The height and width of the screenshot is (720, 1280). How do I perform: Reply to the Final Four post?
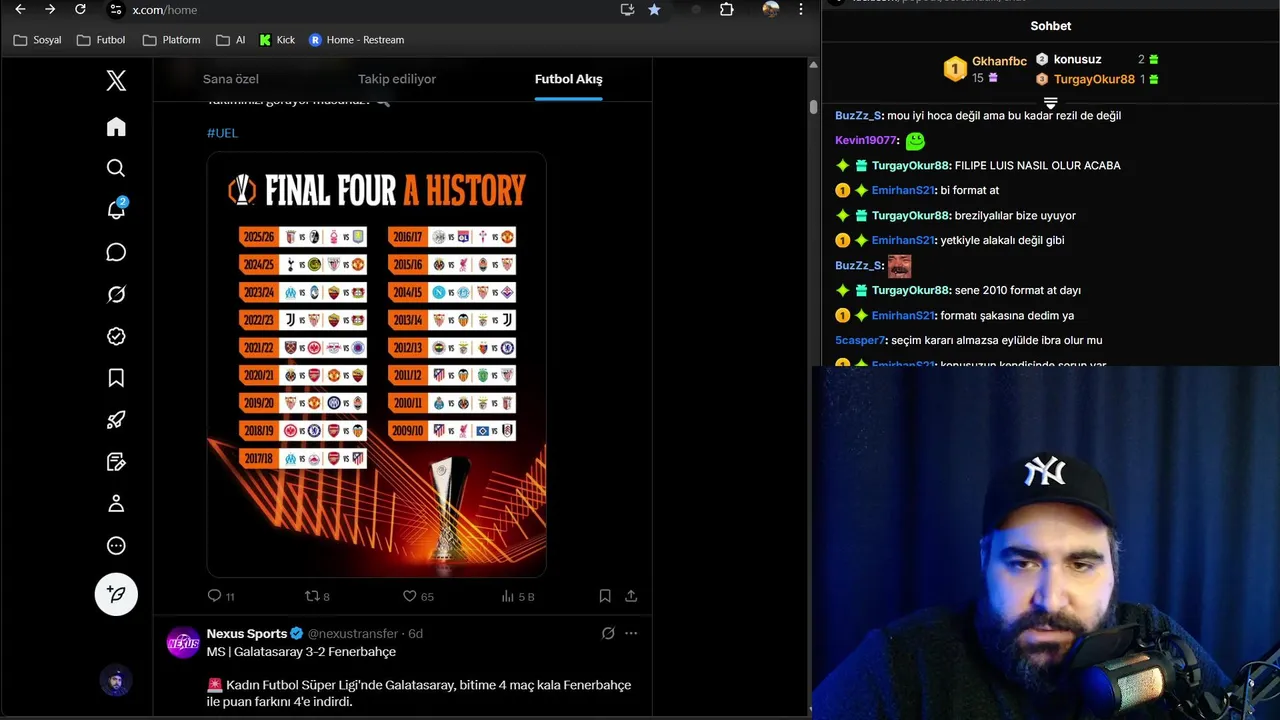coord(220,596)
